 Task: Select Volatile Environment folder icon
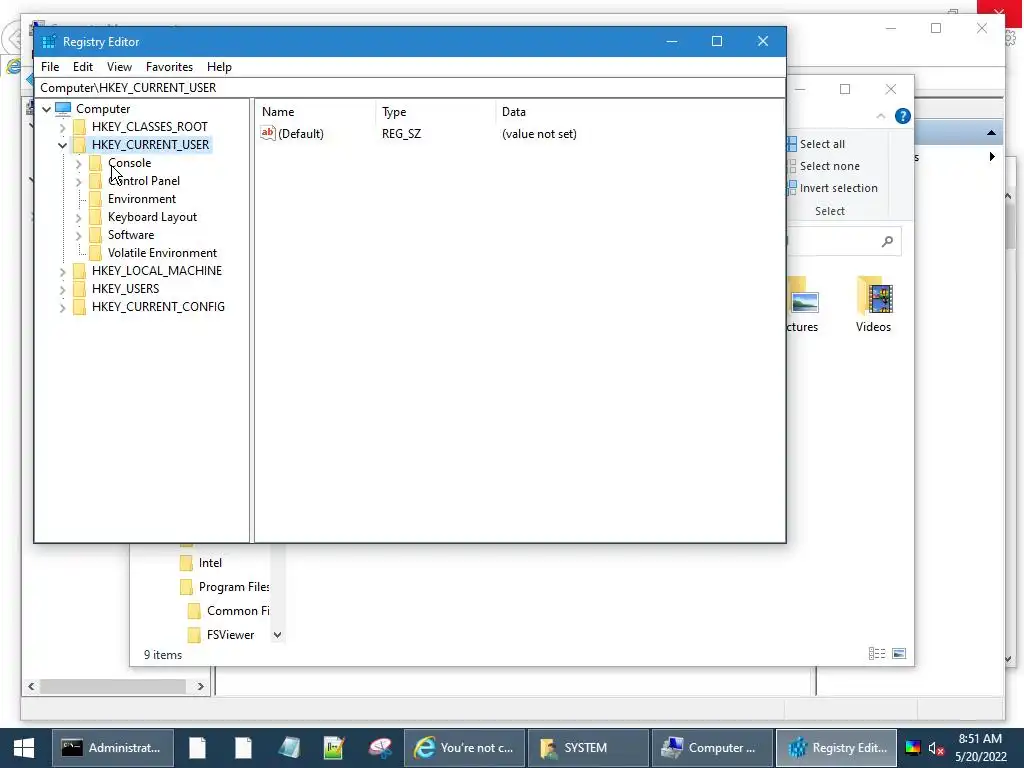click(x=95, y=253)
